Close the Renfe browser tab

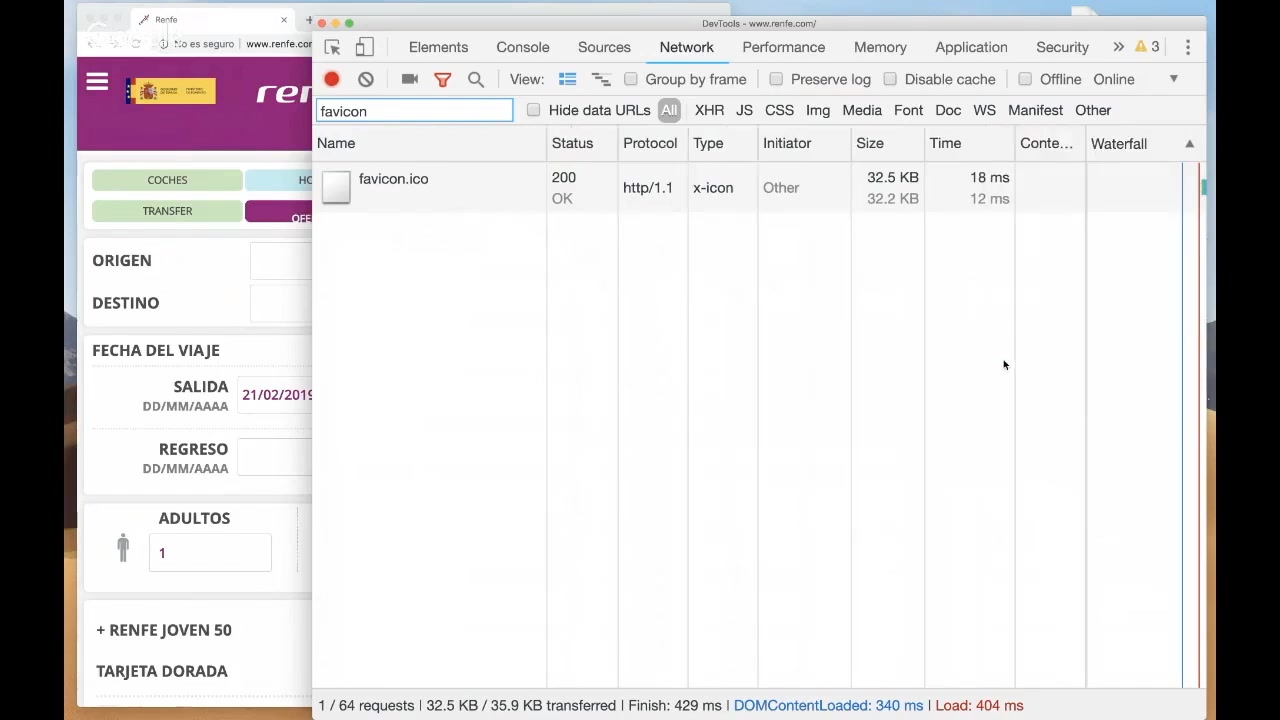pyautogui.click(x=284, y=20)
